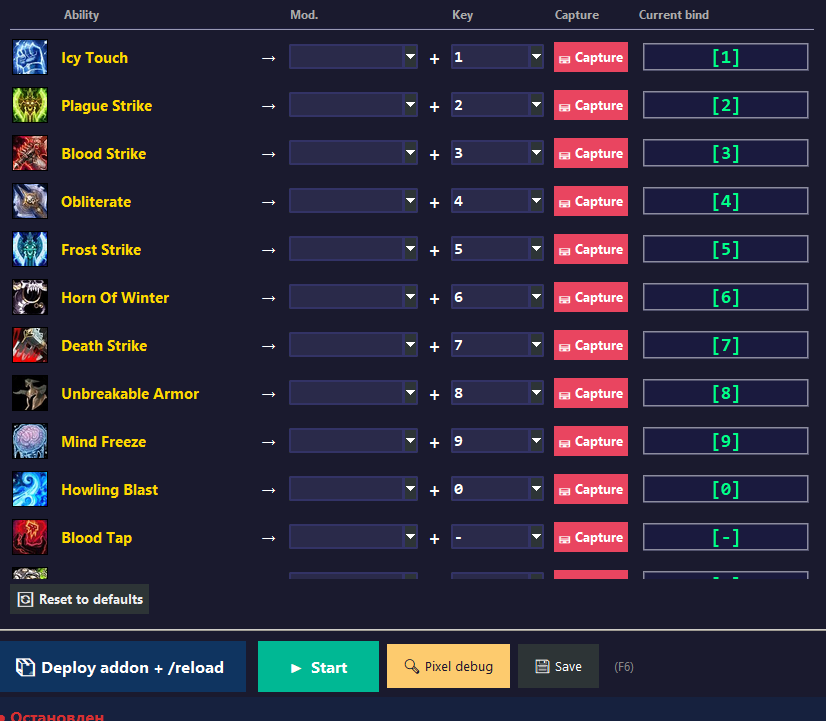Capture a key for Obliterate
This screenshot has height=721, width=826.
click(591, 201)
